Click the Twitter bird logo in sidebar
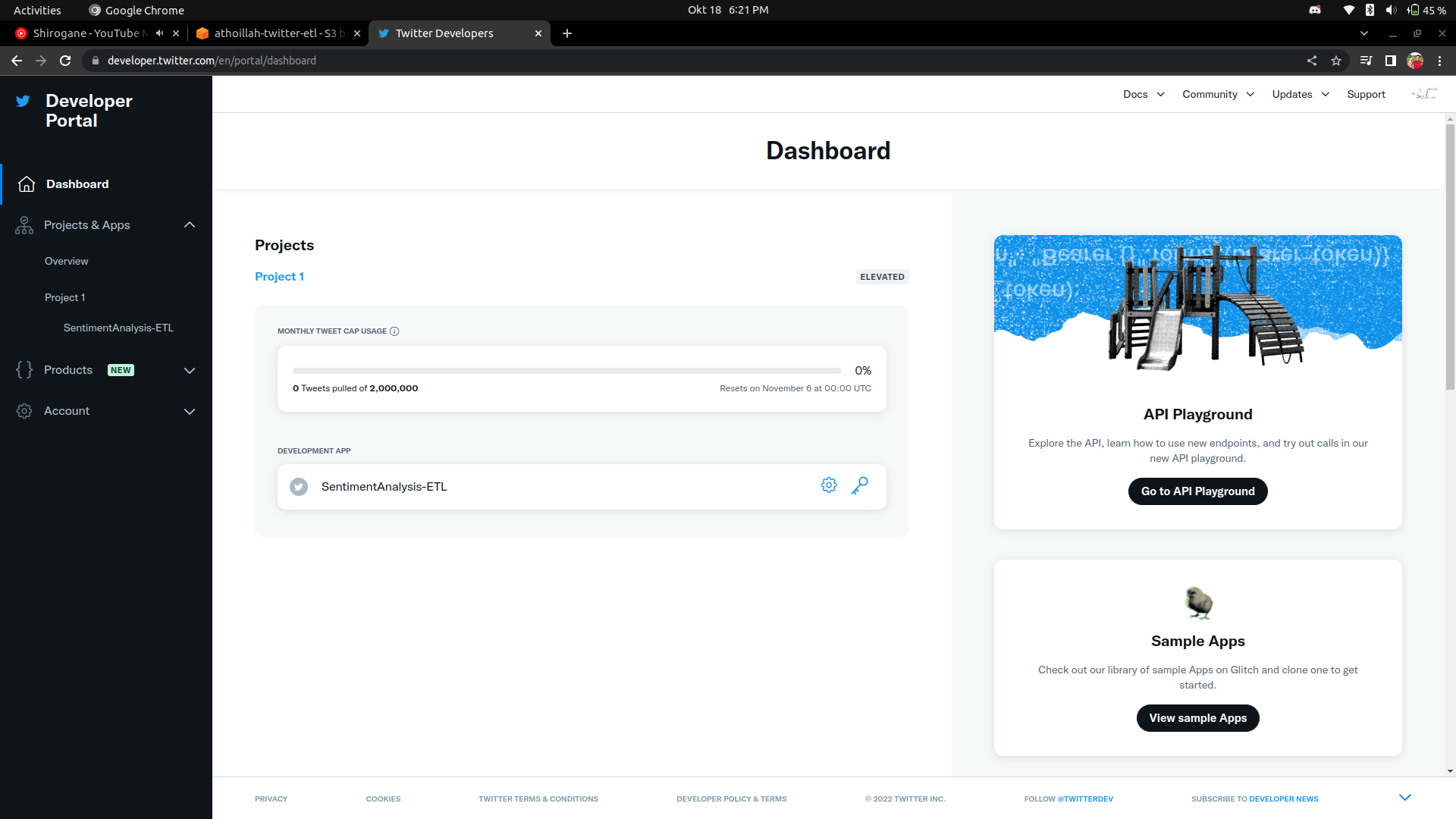The image size is (1456, 819). (24, 101)
